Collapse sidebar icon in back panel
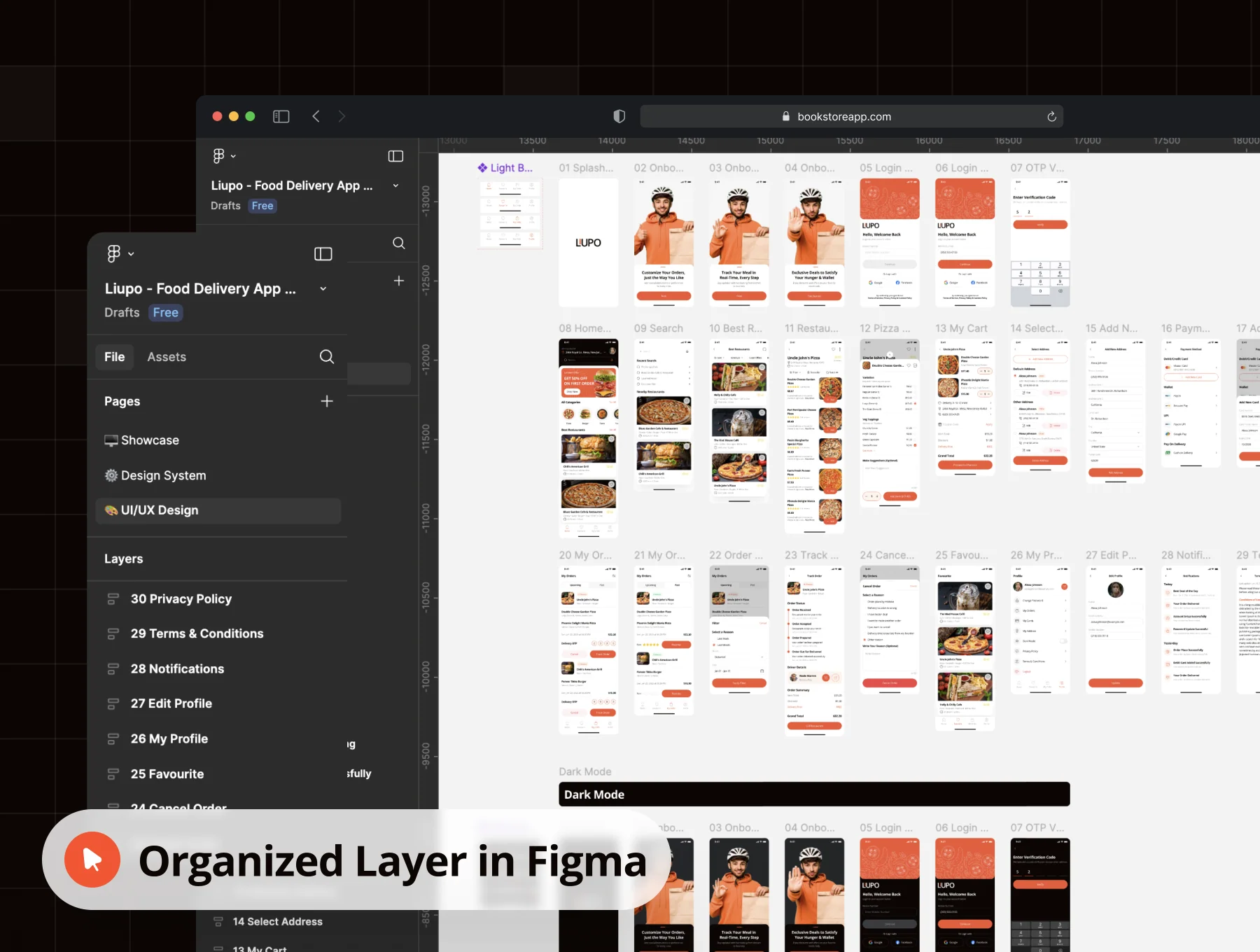 (395, 156)
